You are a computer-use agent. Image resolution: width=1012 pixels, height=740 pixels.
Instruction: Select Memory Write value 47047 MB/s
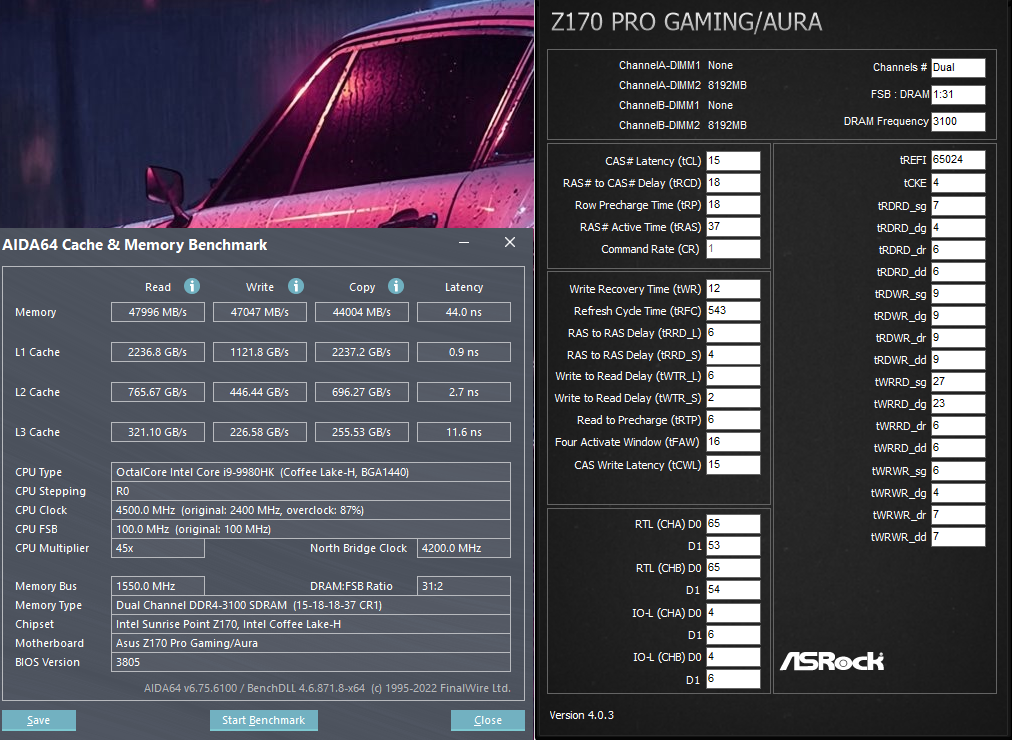click(259, 312)
